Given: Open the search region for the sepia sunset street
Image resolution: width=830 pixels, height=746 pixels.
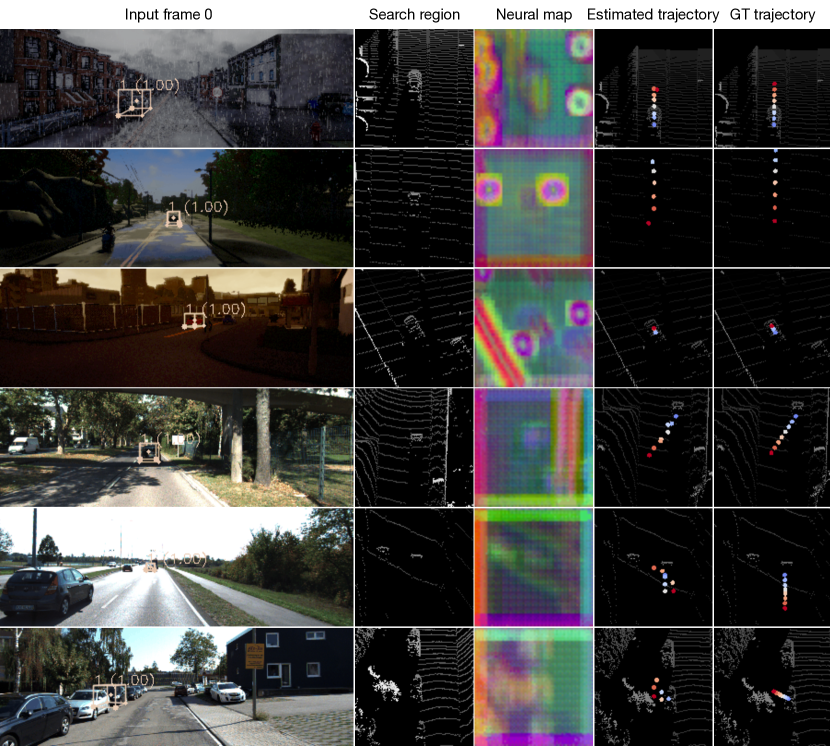Looking at the screenshot, I should (414, 327).
